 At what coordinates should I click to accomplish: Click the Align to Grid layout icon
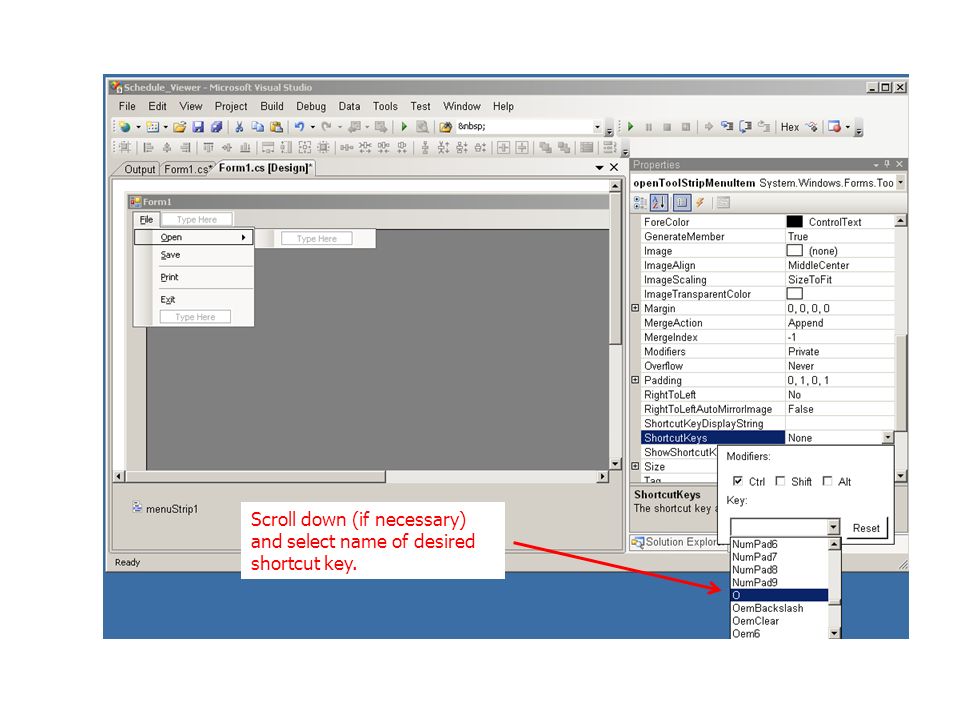124,148
